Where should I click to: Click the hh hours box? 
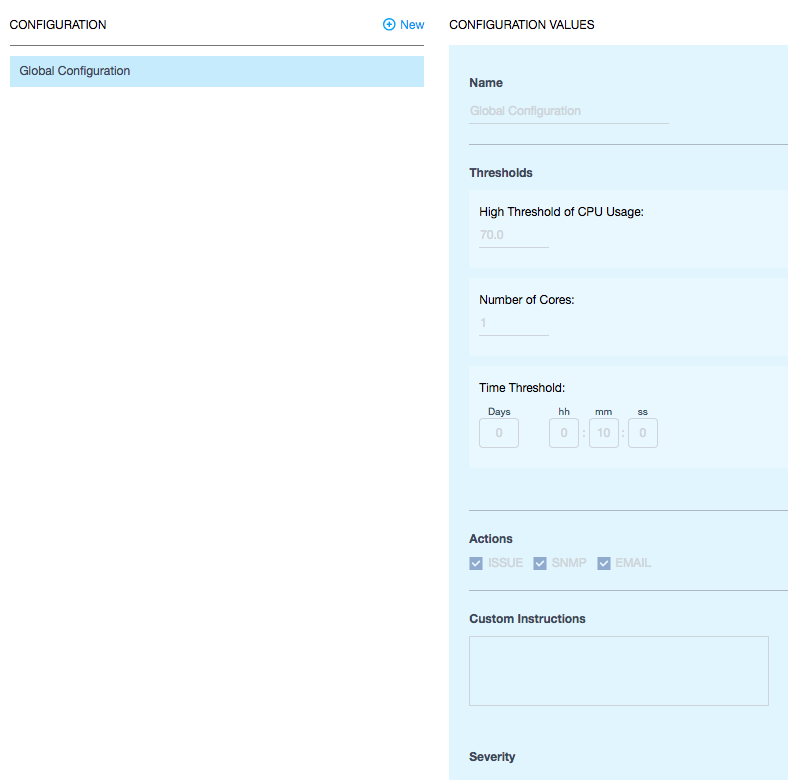click(x=564, y=433)
